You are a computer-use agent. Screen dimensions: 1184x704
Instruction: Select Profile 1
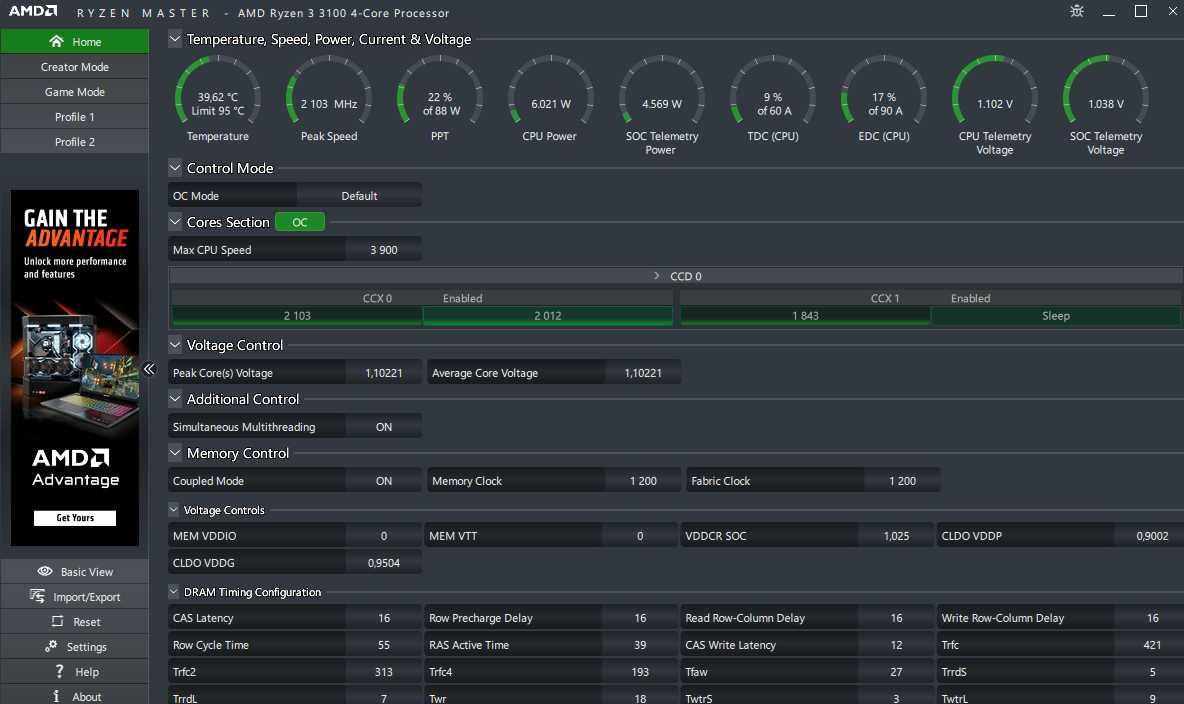[75, 116]
